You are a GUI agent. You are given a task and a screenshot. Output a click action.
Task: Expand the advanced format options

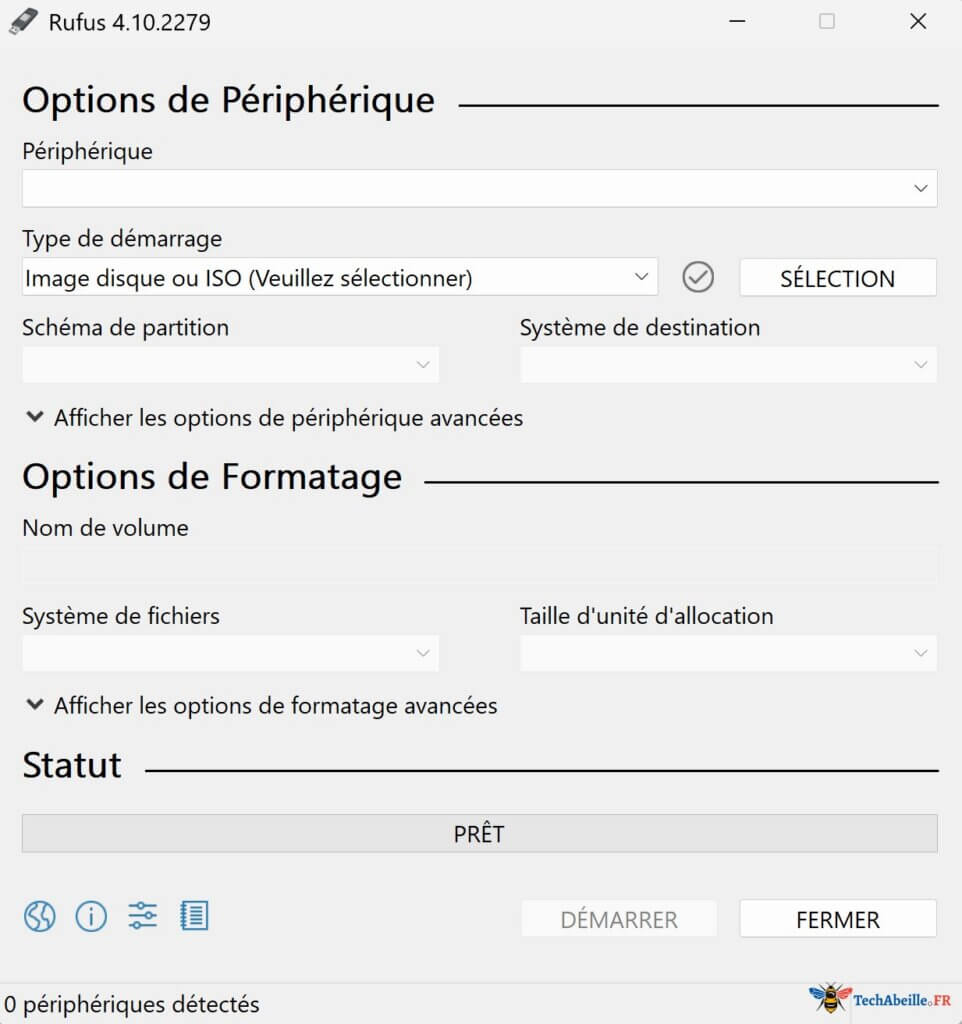260,706
